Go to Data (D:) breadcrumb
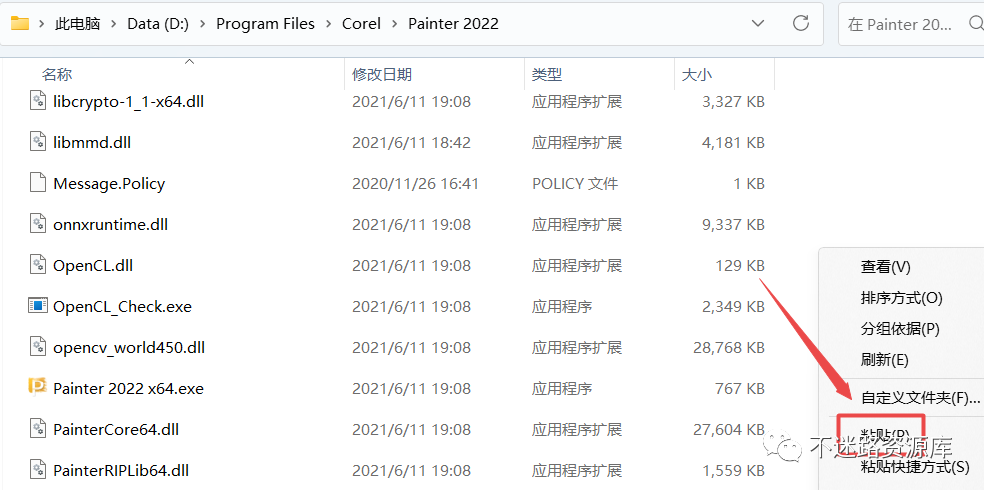The height and width of the screenshot is (490, 984). 158,24
